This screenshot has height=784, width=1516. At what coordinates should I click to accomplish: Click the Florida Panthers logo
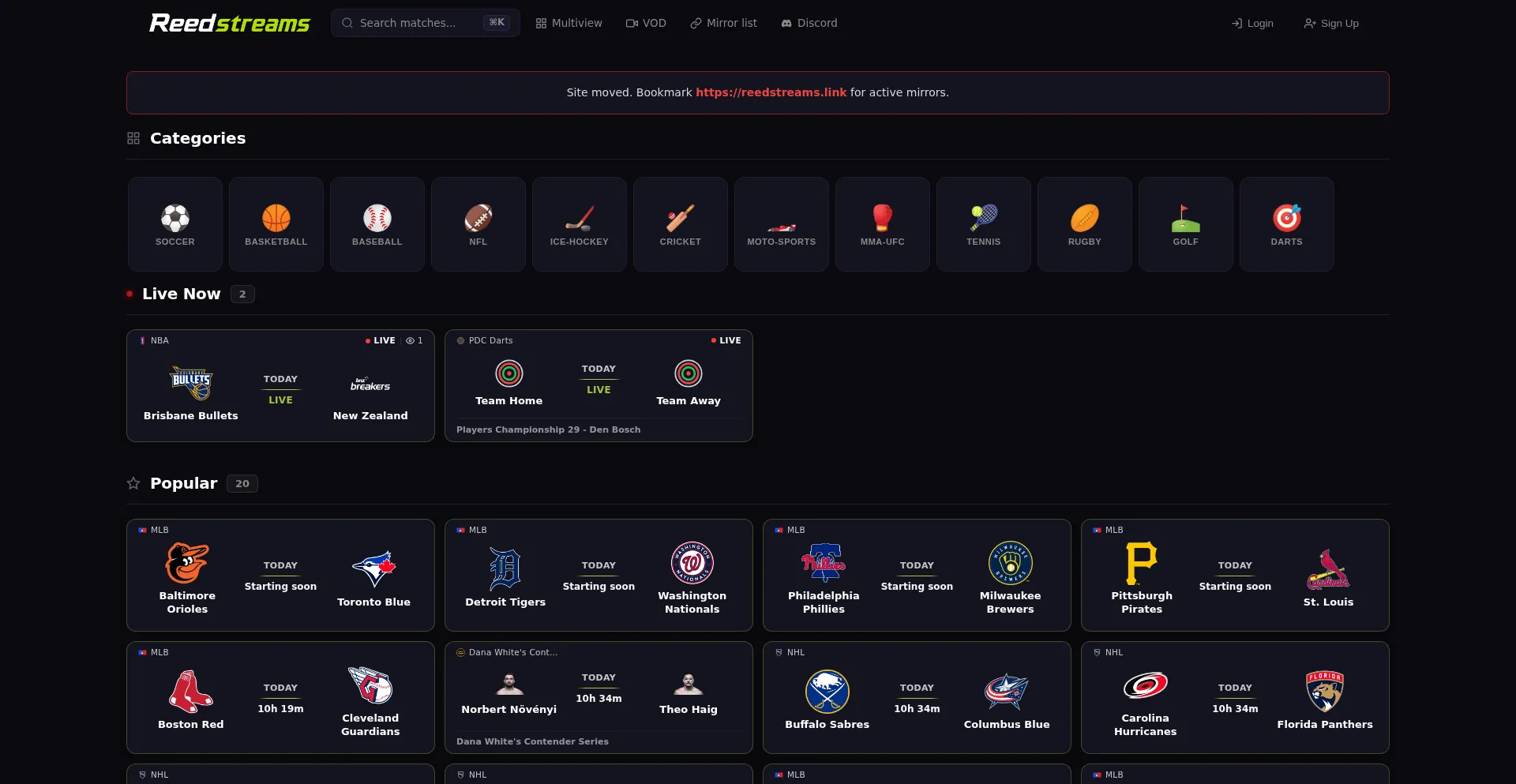[1325, 692]
